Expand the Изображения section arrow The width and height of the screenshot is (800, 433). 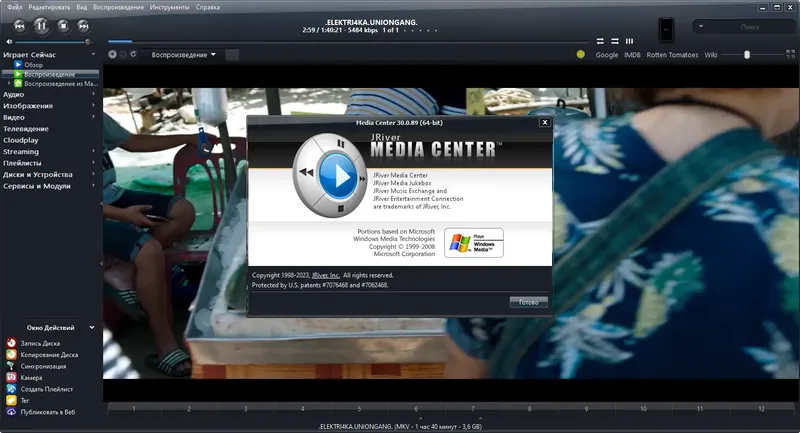(93, 105)
